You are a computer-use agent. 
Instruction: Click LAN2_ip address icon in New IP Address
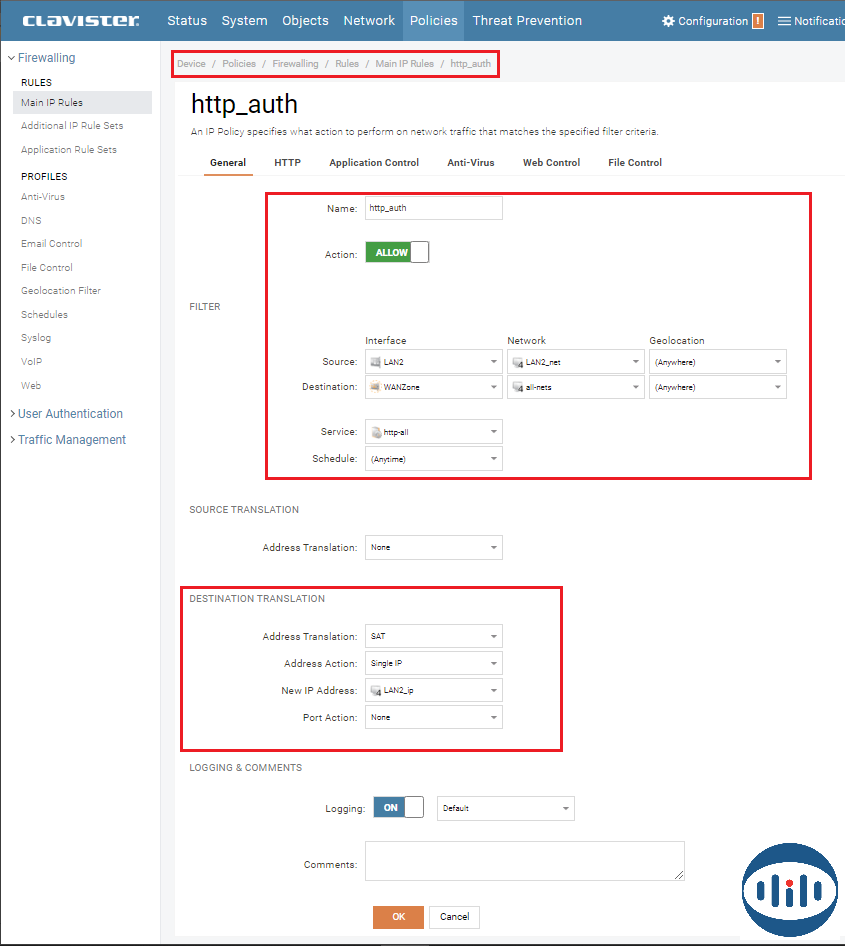pyautogui.click(x=376, y=691)
